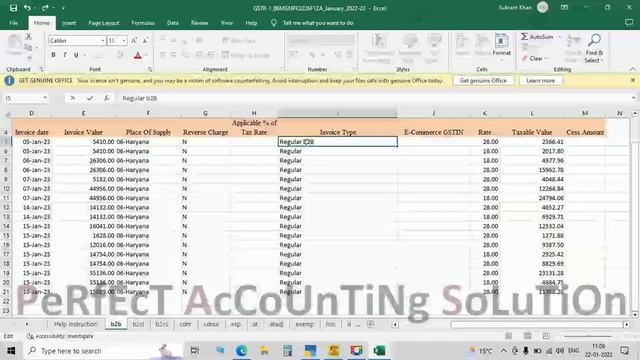Screen dimensions: 640x360
Task: Switch to Page Layout view icon
Action: click(527, 336)
